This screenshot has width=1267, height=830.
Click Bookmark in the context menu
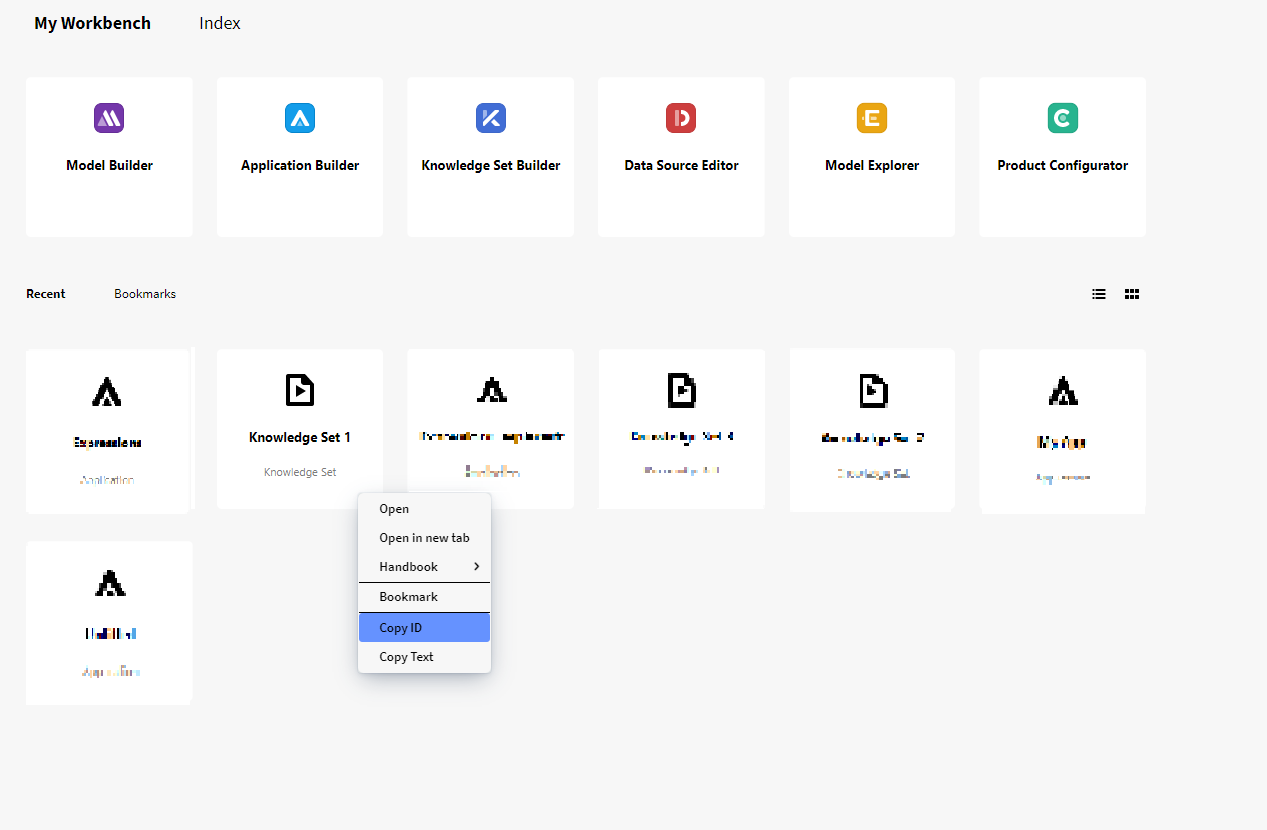[408, 597]
